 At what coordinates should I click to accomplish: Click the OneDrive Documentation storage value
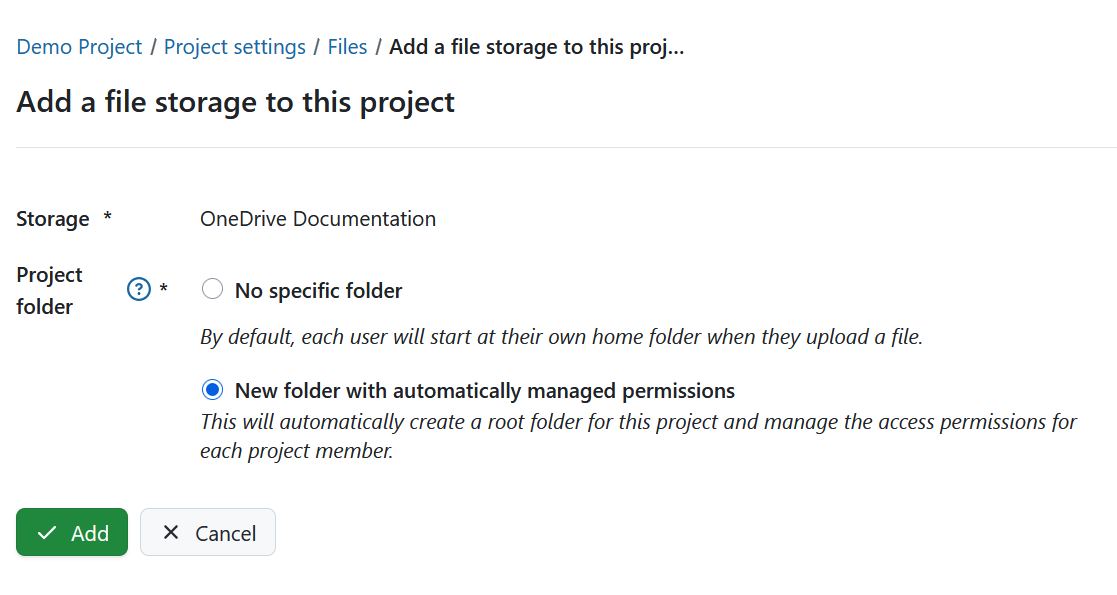point(317,218)
